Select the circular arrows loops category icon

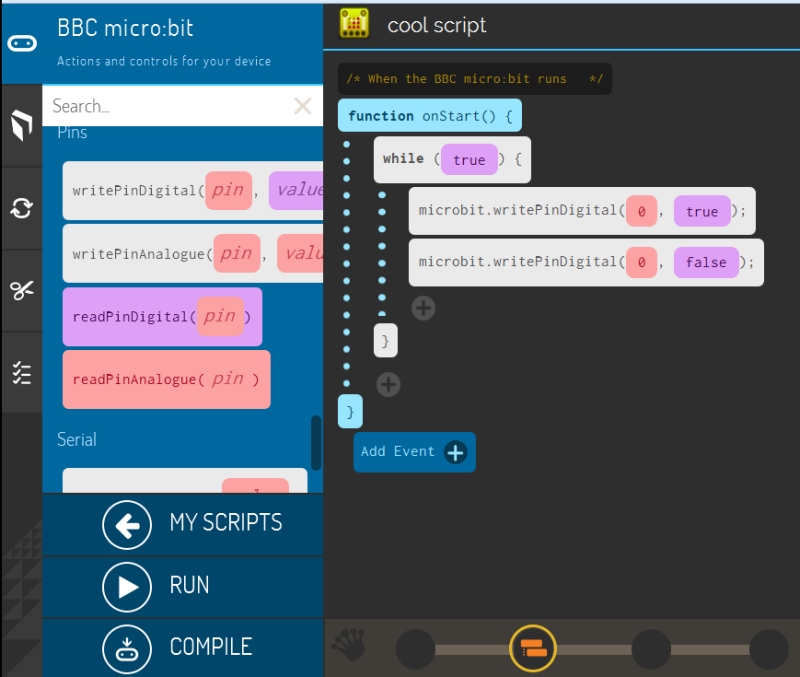pos(21,208)
